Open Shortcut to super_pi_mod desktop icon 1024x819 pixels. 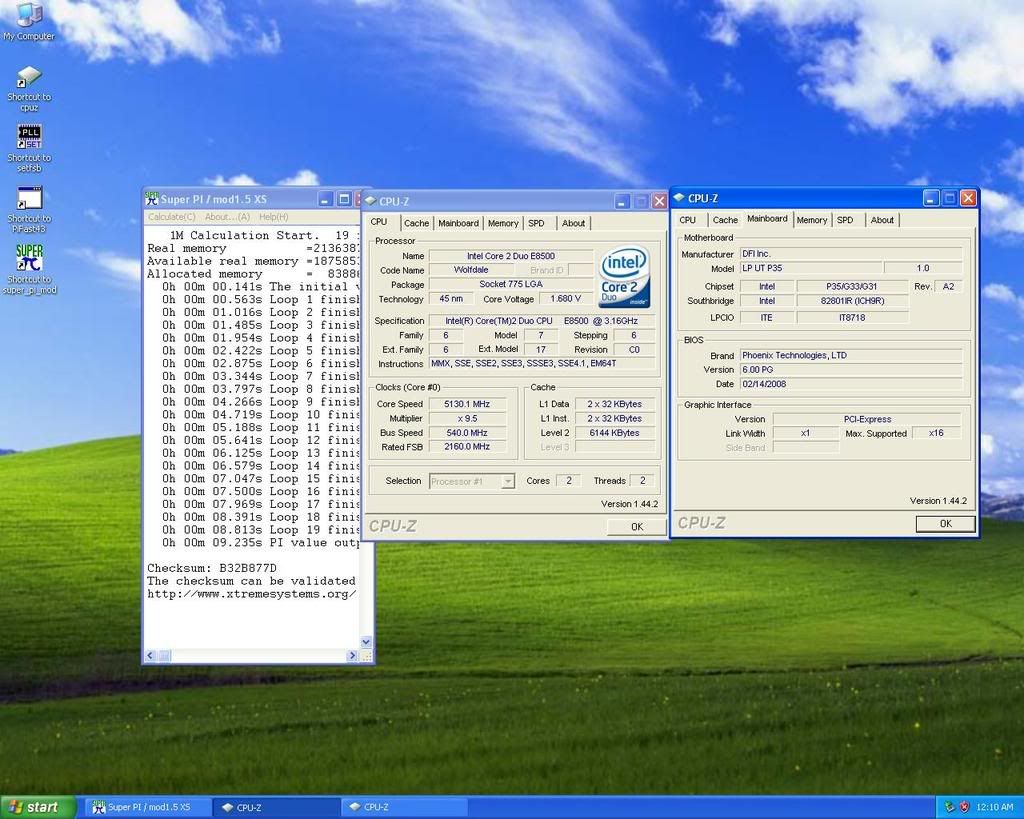click(x=29, y=270)
